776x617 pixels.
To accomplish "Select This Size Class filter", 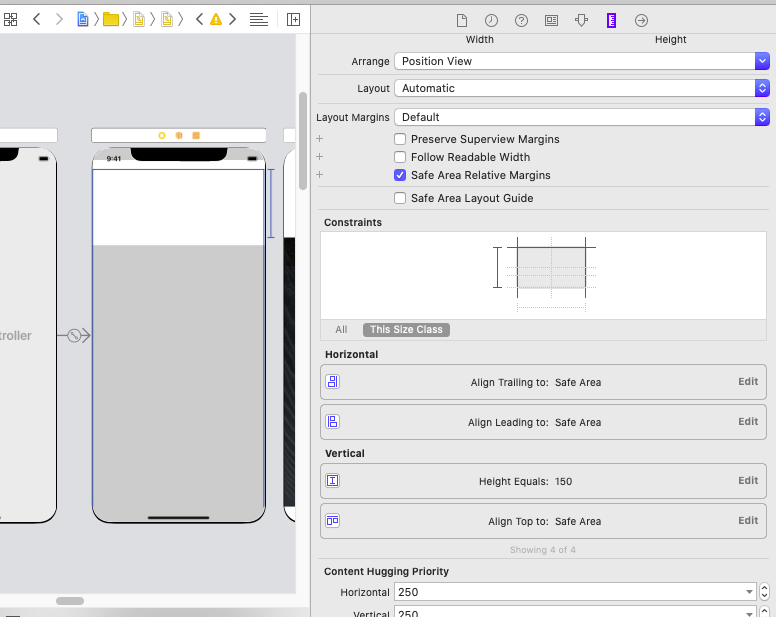I will click(406, 330).
